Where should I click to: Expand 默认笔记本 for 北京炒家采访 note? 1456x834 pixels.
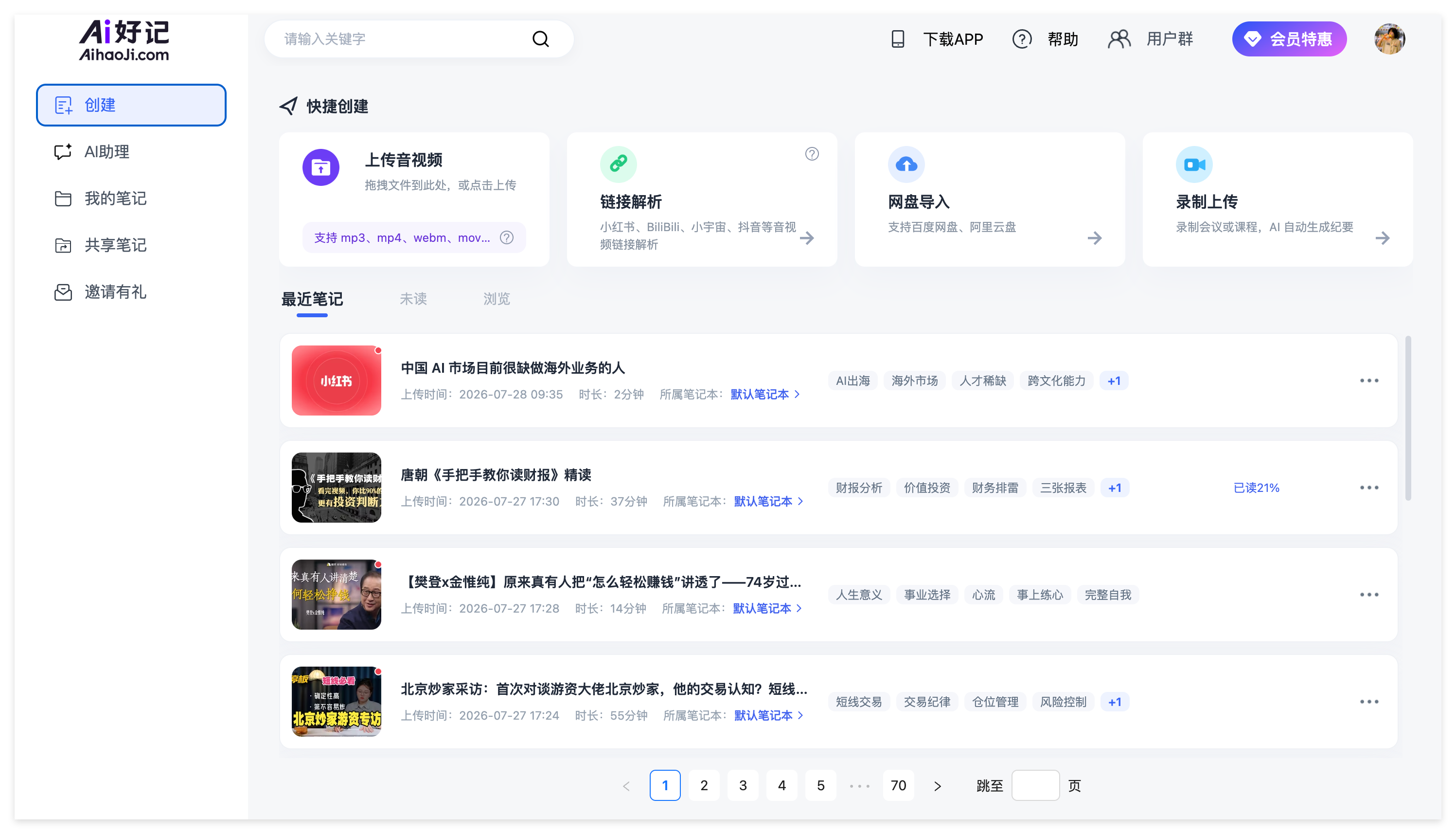[x=768, y=715]
